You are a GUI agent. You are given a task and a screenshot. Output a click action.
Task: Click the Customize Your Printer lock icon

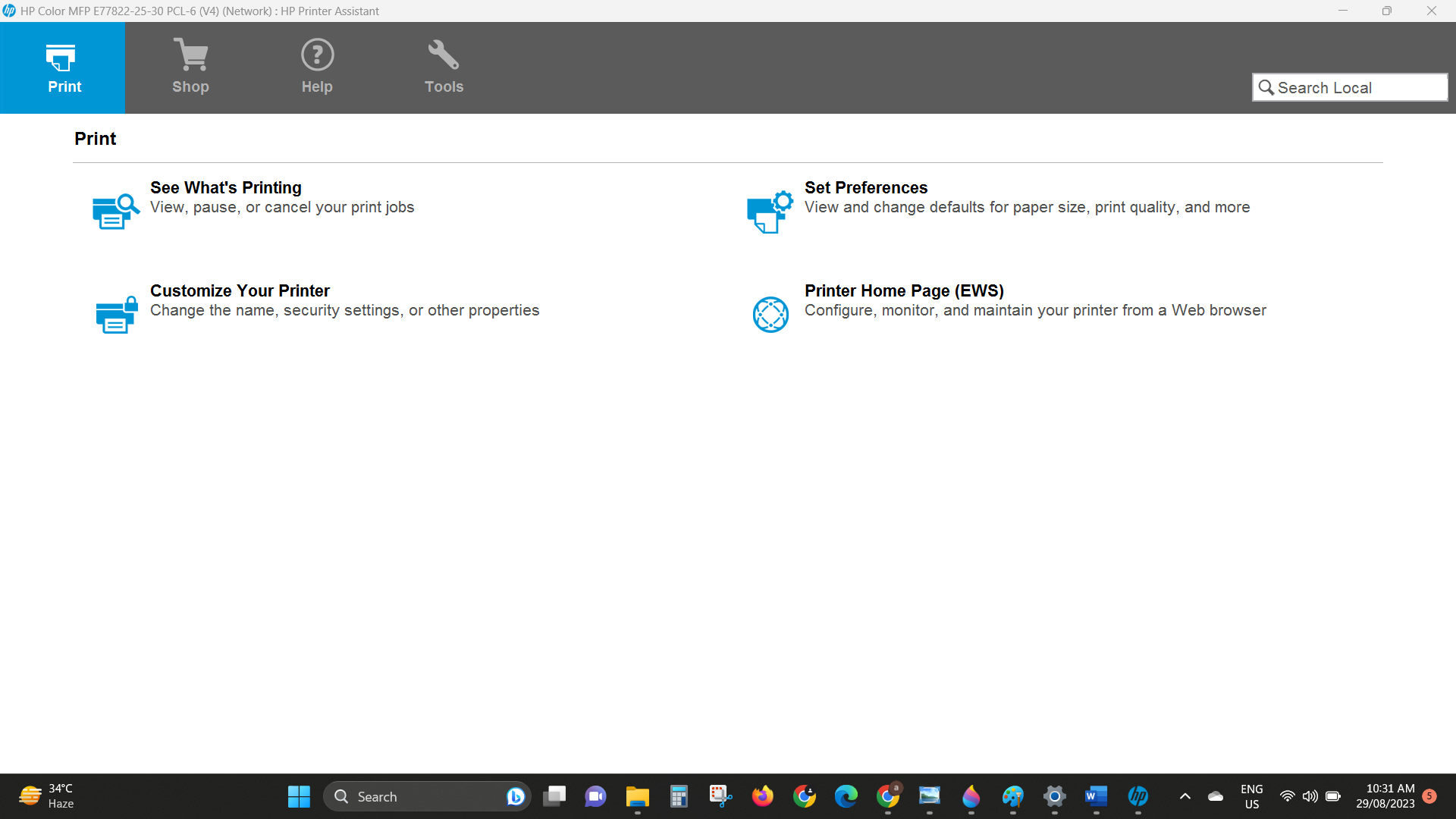point(116,315)
